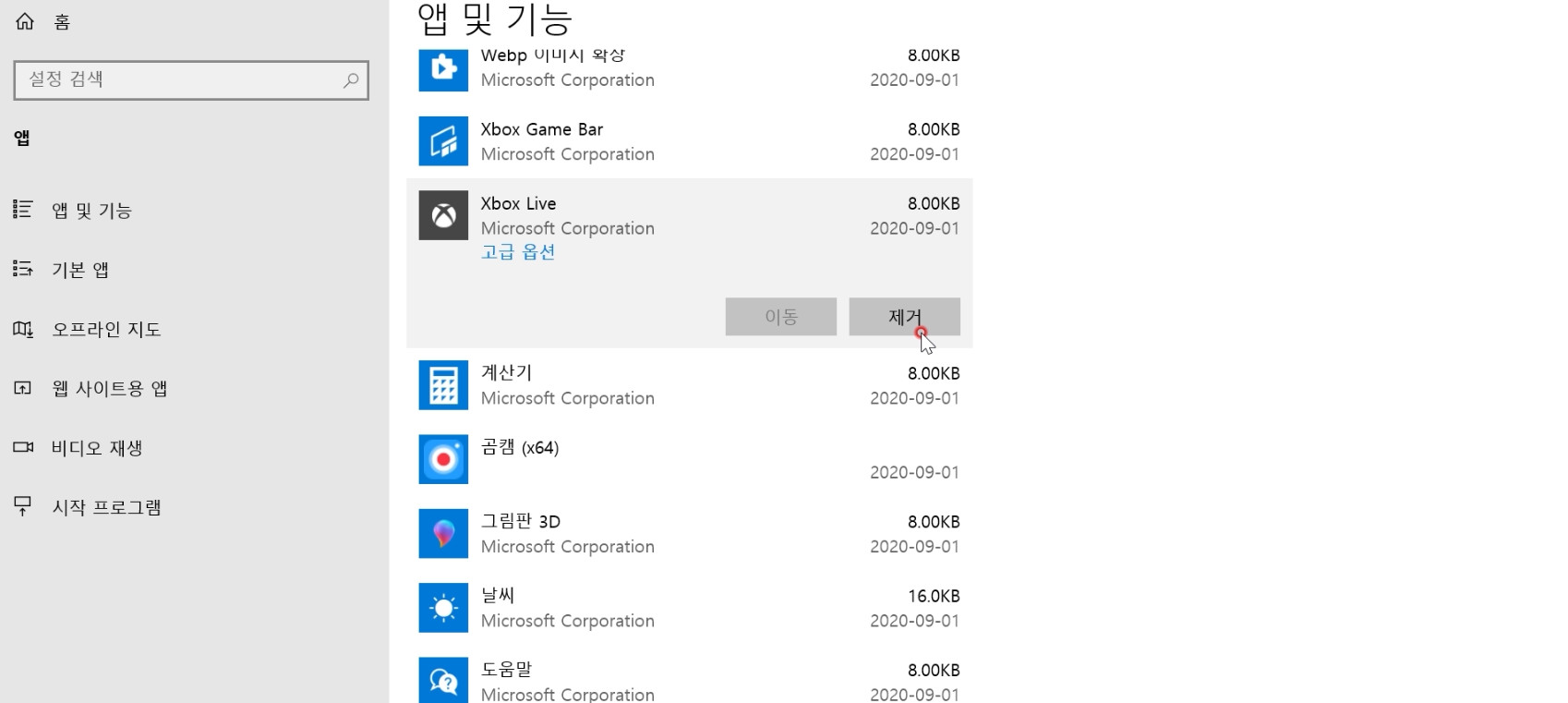Click the 앱 및 기능 list icon
Viewport: 1568px width, 703px height.
click(x=22, y=210)
